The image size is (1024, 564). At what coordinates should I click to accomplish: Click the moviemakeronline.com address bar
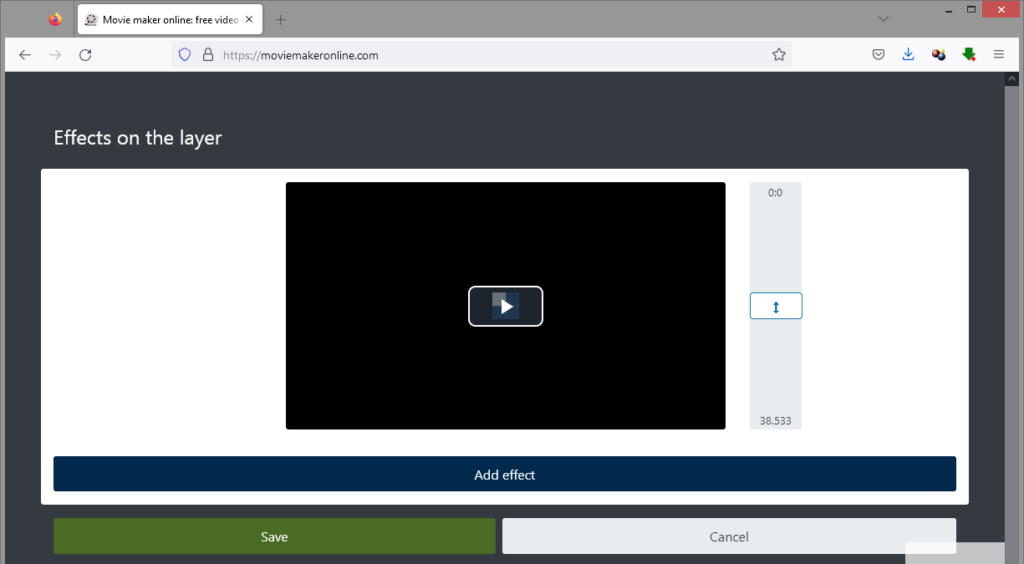point(480,55)
